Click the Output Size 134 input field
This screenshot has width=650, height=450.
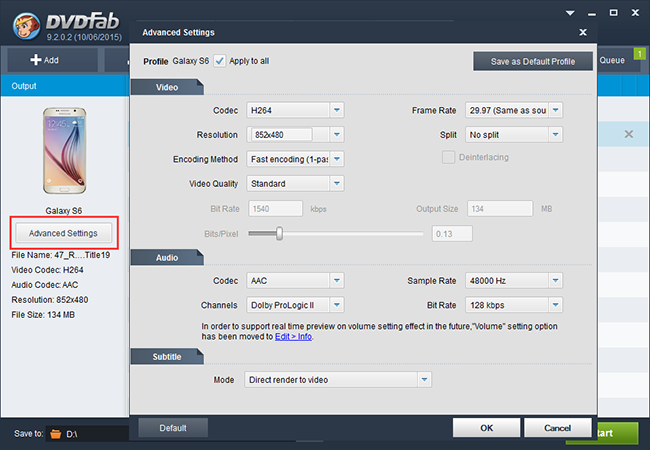click(x=500, y=208)
